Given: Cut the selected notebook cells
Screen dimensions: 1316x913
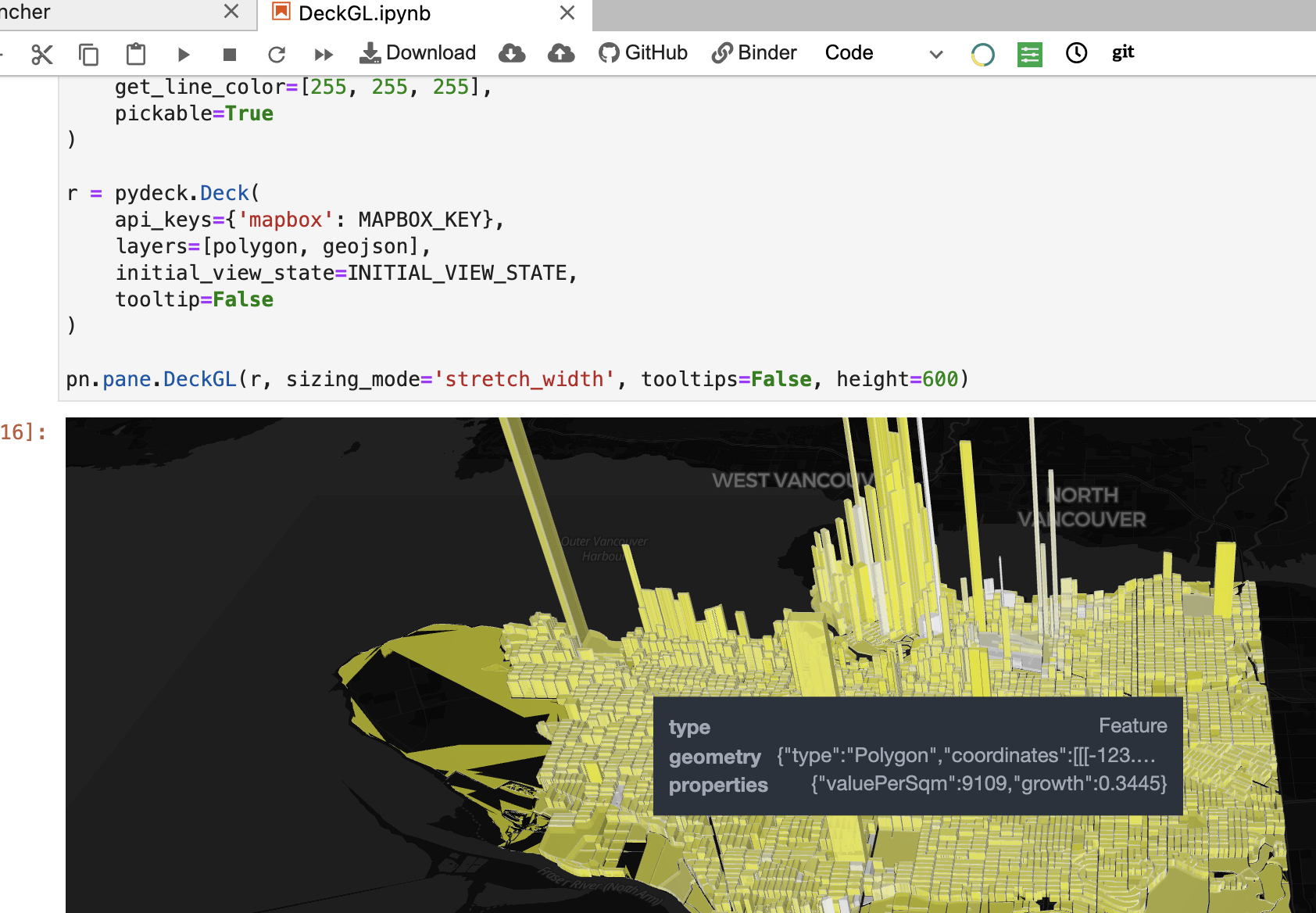Looking at the screenshot, I should pos(42,53).
